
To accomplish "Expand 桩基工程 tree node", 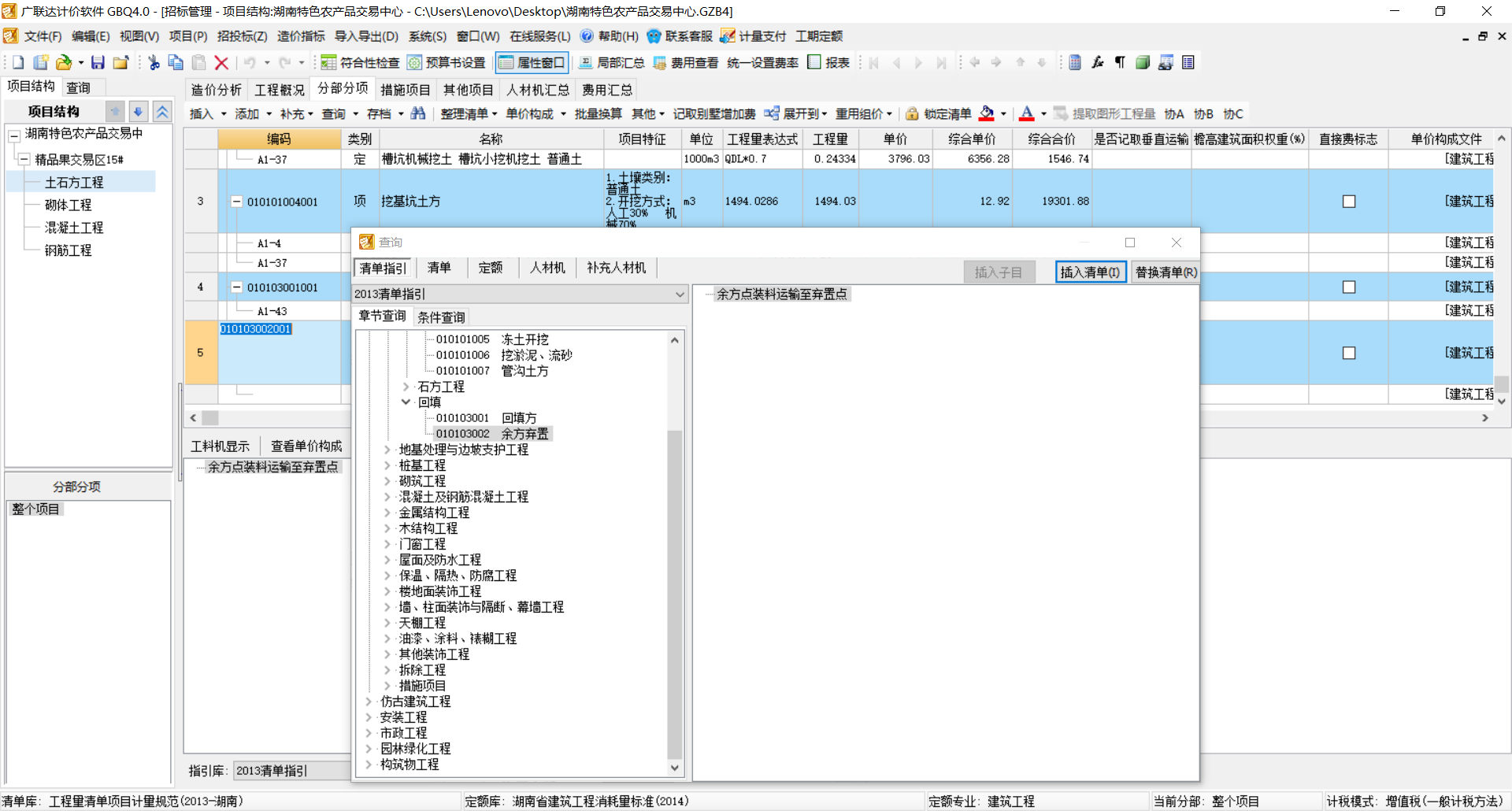I will click(387, 465).
